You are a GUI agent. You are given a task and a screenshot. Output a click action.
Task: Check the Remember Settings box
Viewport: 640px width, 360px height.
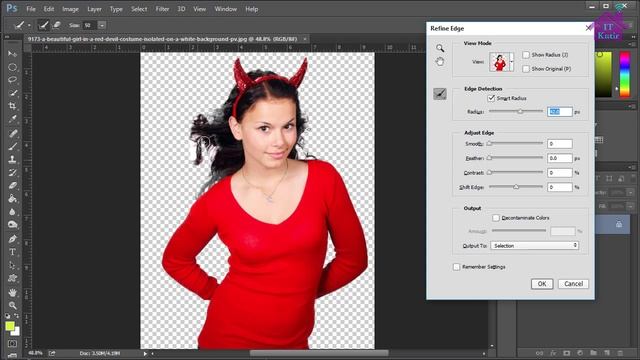456,267
